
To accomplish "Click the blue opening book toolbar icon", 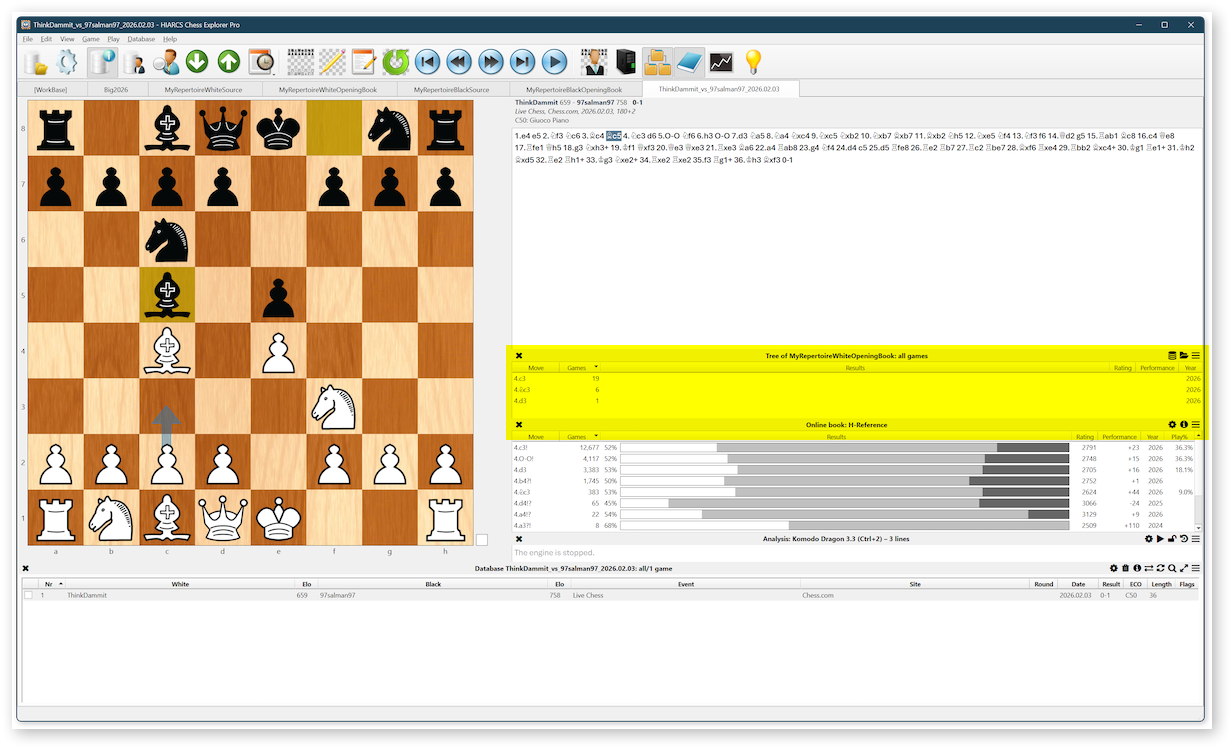I will pyautogui.click(x=690, y=62).
